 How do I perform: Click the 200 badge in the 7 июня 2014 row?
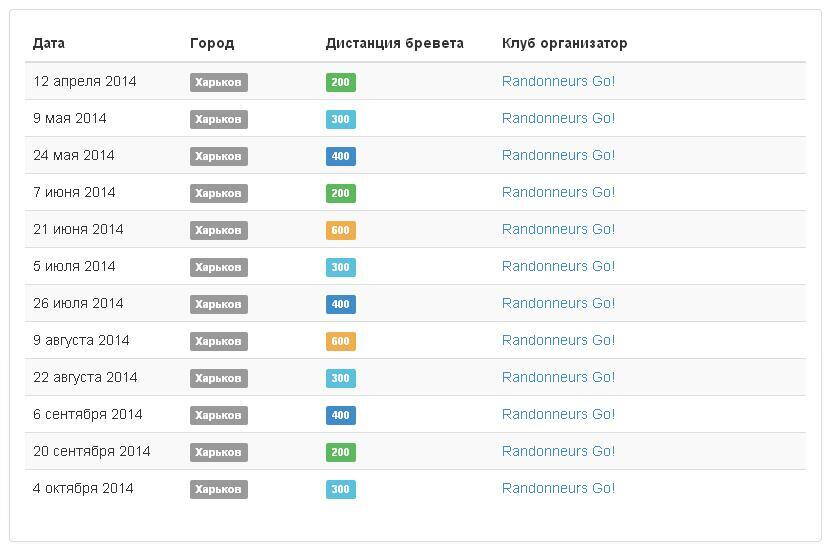(340, 193)
